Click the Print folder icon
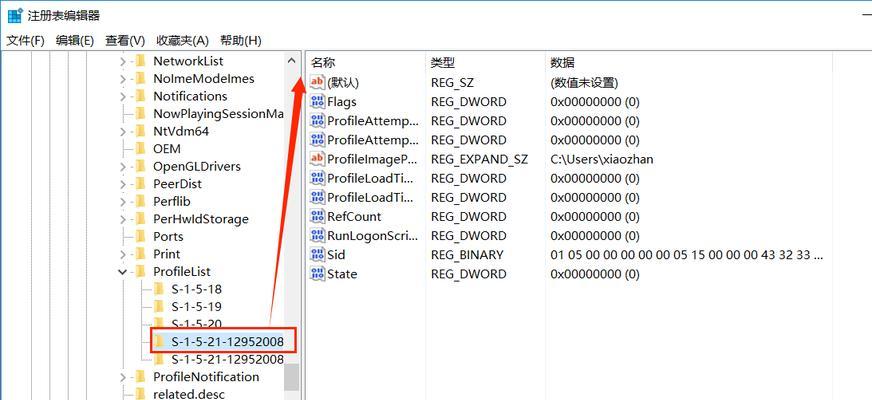Image resolution: width=872 pixels, height=400 pixels. point(140,254)
